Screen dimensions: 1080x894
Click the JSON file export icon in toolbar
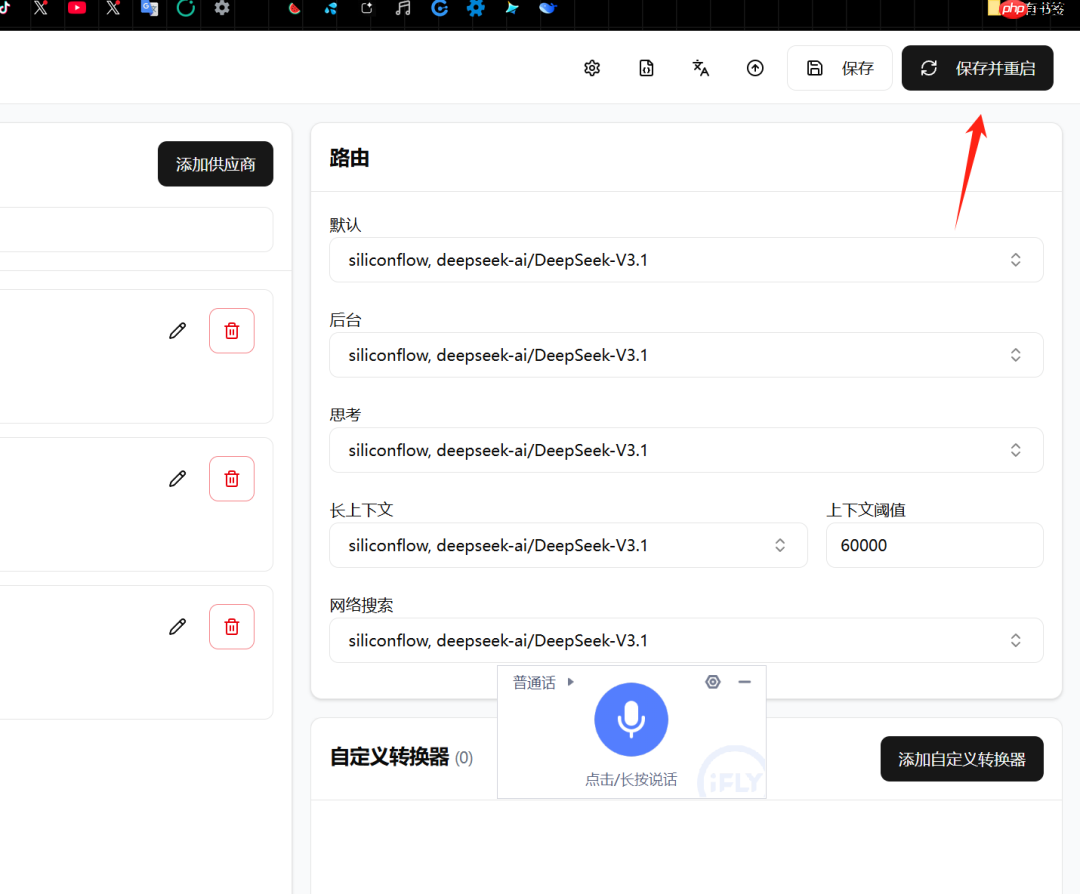click(x=646, y=67)
